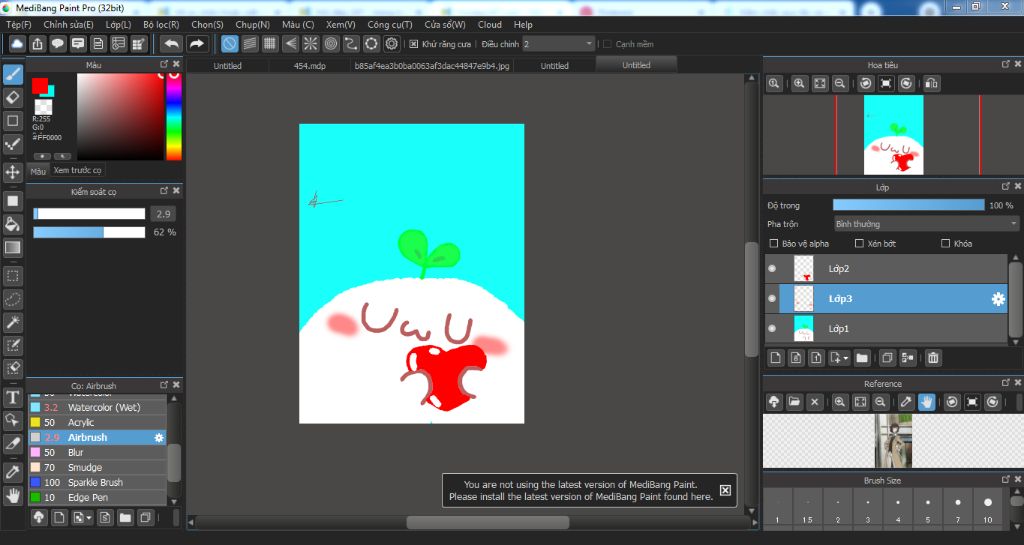This screenshot has width=1024, height=545.
Task: Add a new layer in layer panel
Action: [x=775, y=358]
